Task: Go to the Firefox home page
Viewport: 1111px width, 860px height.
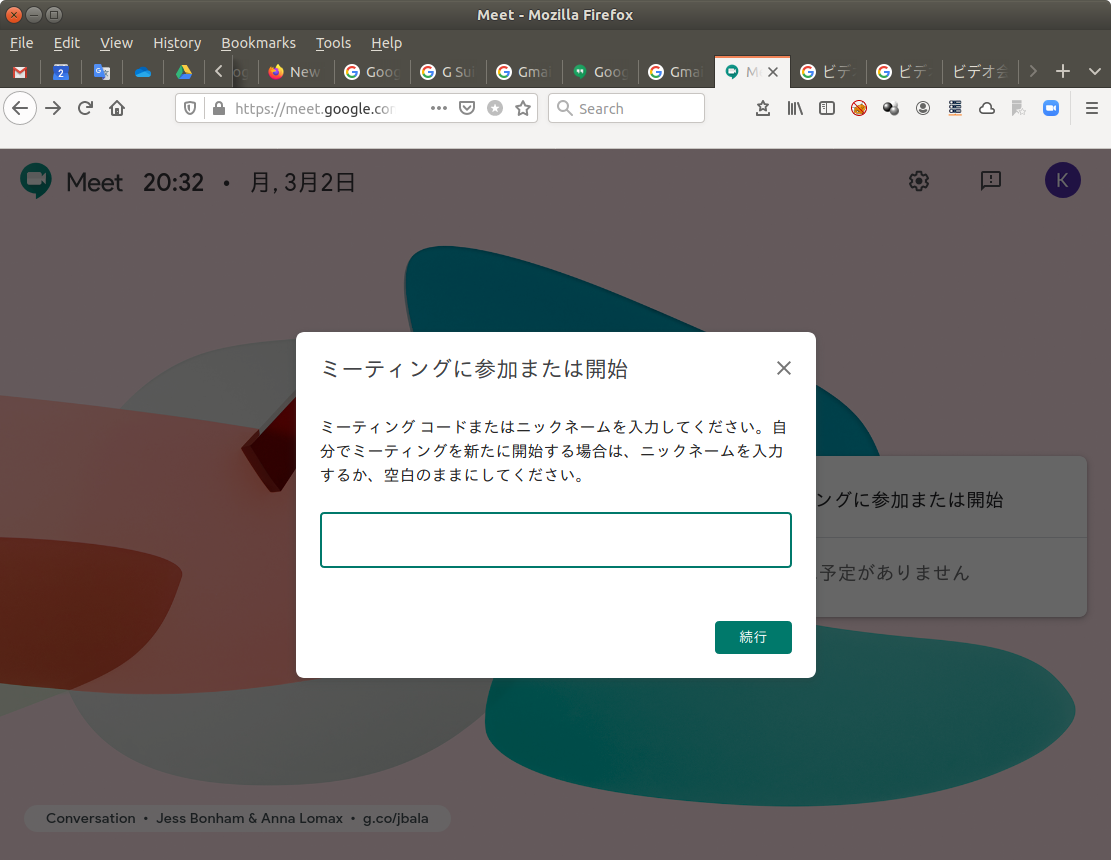Action: click(x=117, y=108)
